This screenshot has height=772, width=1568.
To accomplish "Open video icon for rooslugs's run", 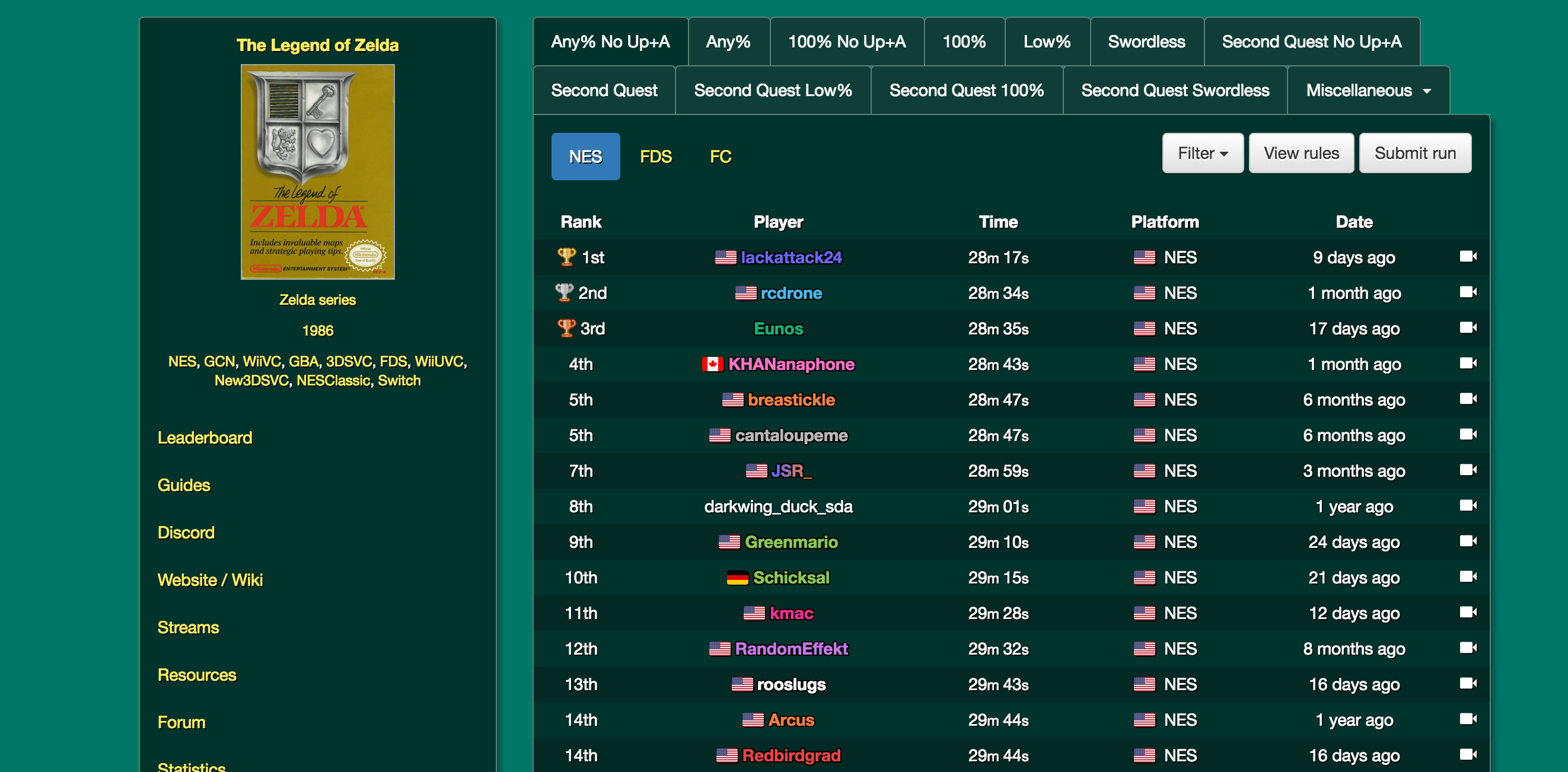I will tap(1468, 684).
